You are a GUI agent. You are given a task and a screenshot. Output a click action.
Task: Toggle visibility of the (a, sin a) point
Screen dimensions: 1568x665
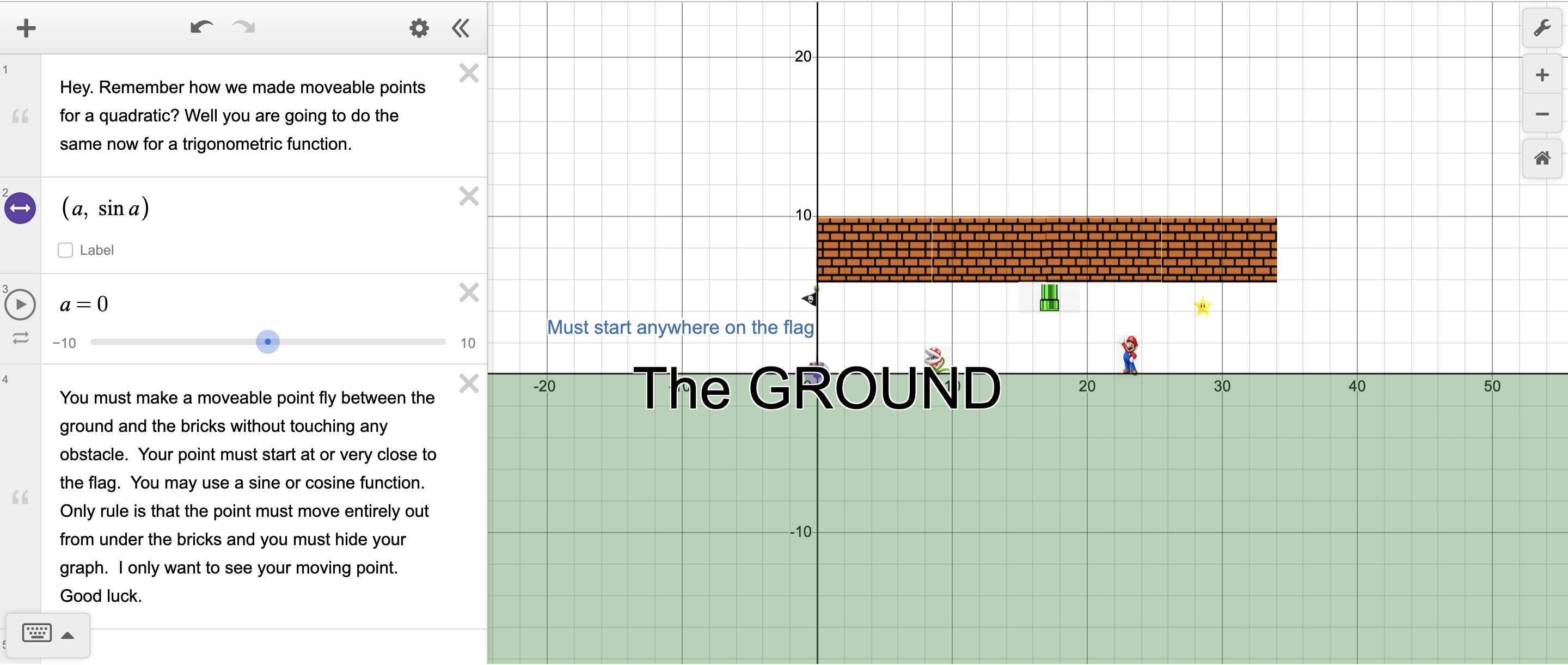[x=20, y=208]
